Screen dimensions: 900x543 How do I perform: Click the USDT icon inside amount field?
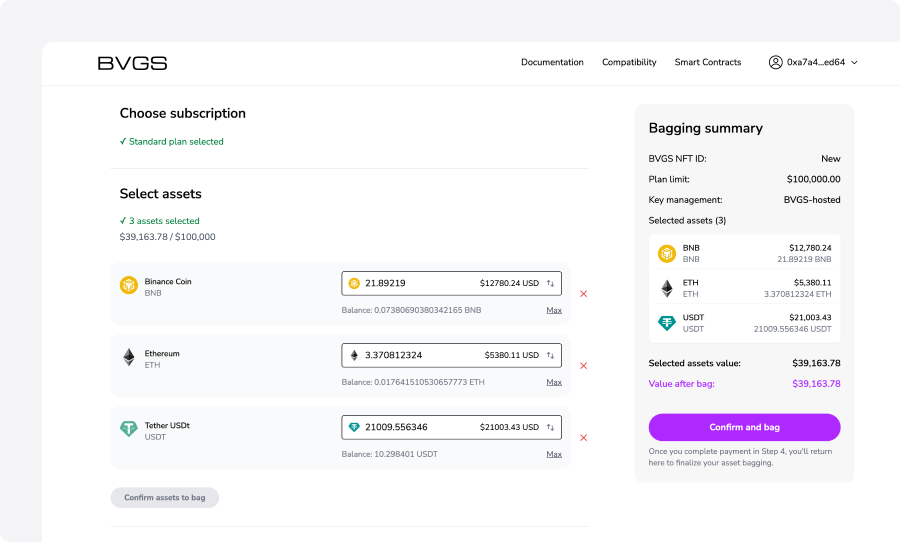[x=354, y=427]
